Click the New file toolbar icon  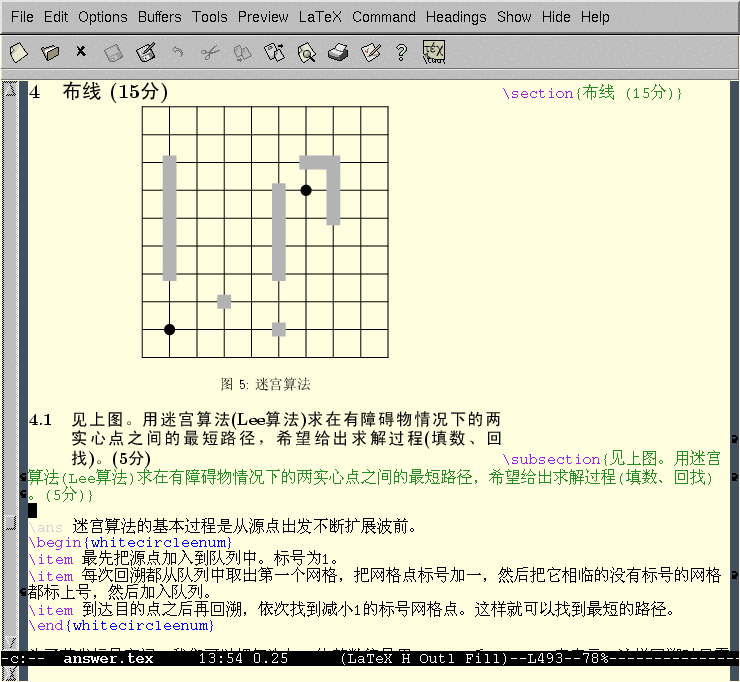(18, 51)
